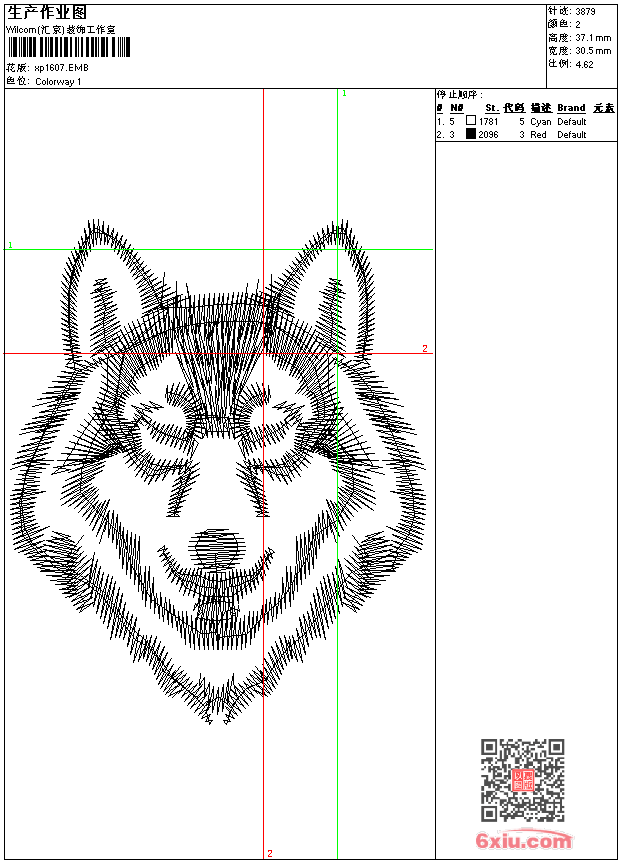Click the height value 37.1 mm

tap(591, 37)
